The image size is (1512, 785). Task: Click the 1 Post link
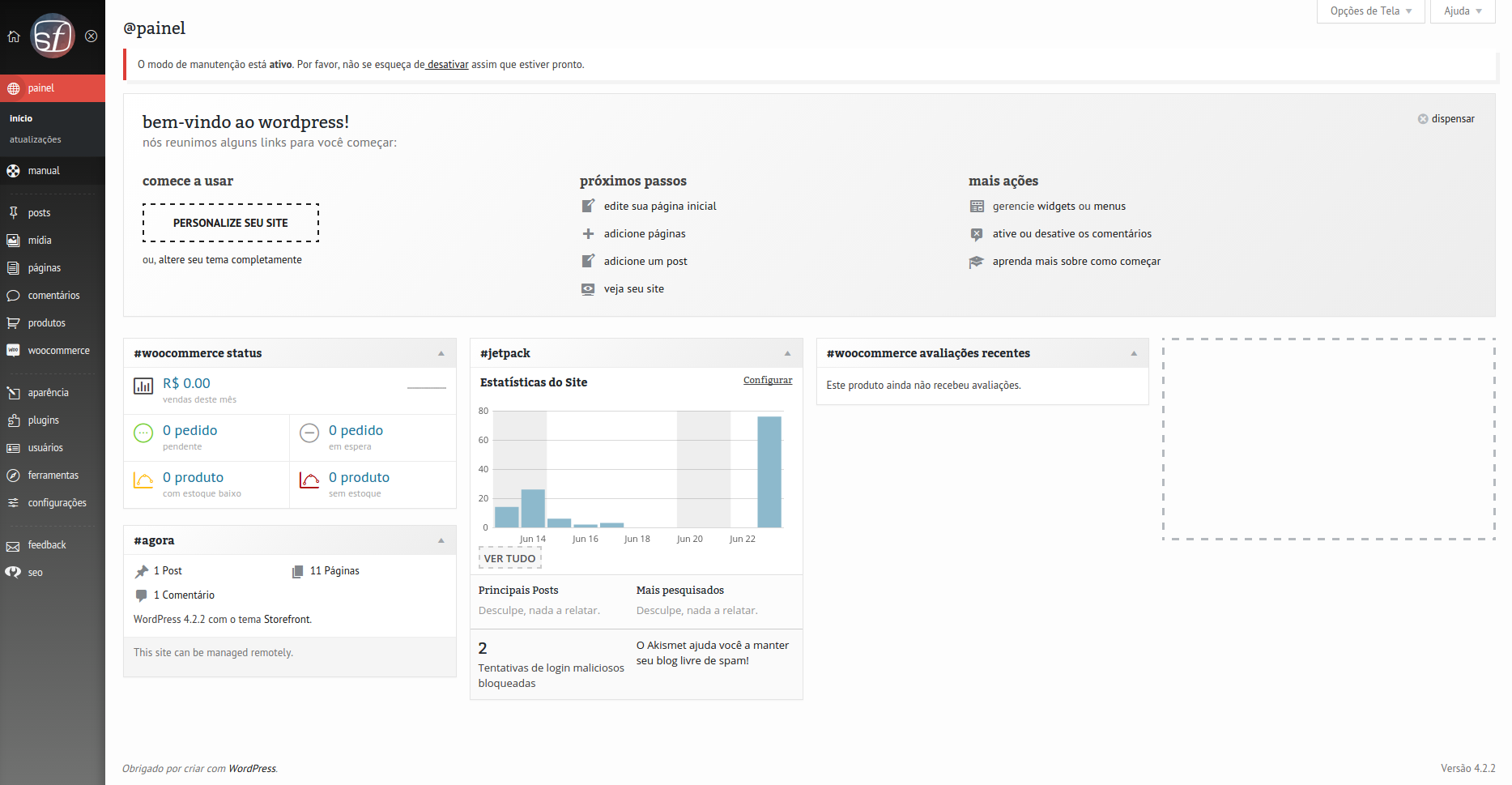click(168, 571)
